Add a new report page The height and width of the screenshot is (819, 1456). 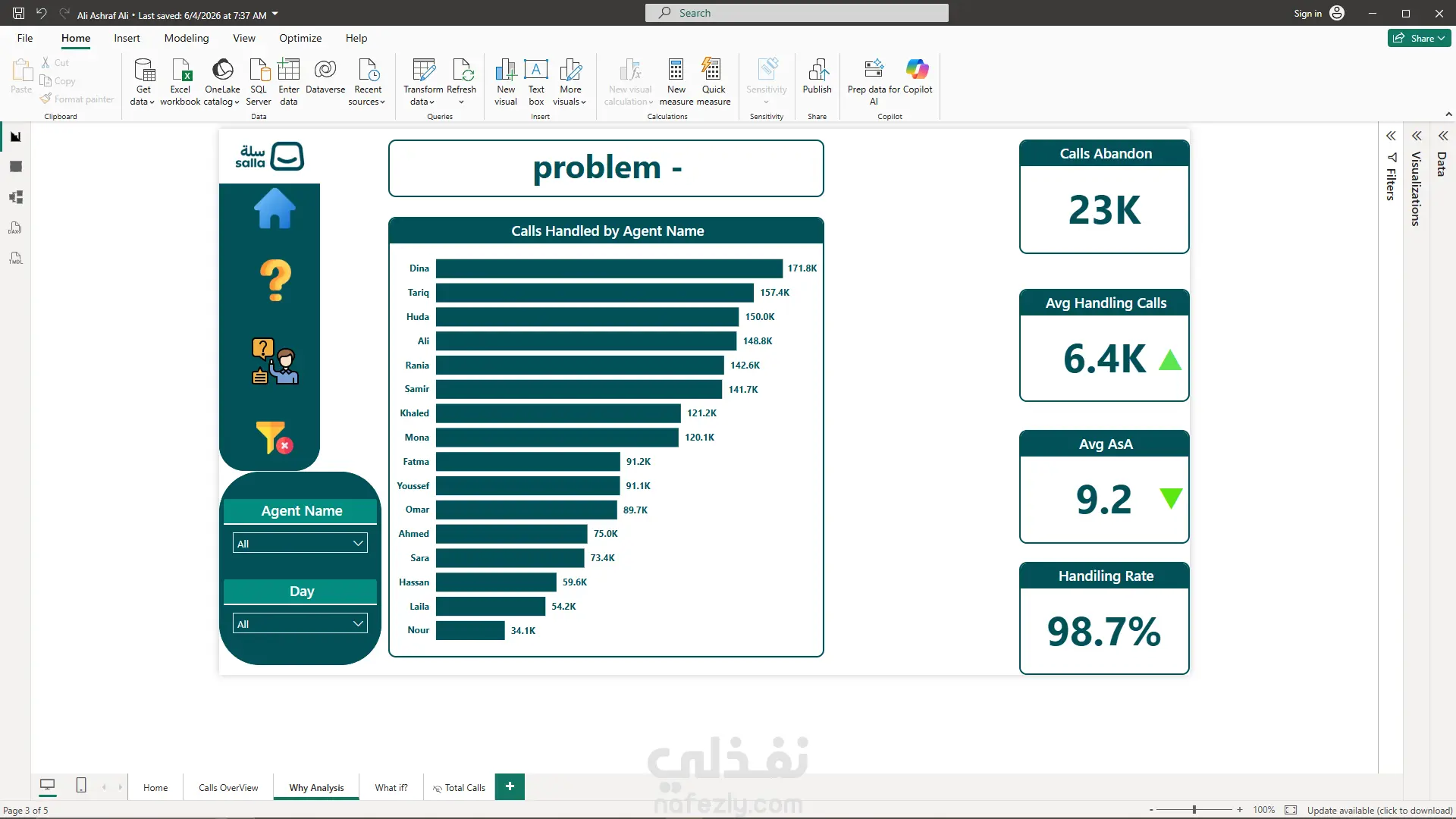point(510,786)
